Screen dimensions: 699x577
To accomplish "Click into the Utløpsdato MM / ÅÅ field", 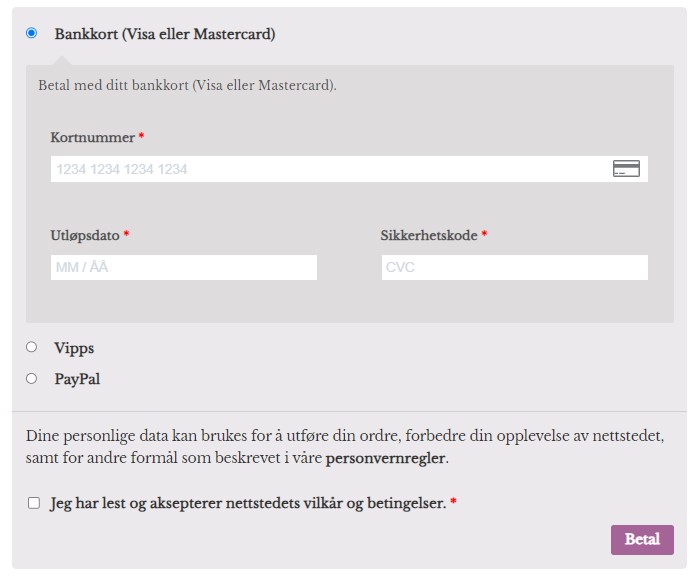I will pos(184,267).
